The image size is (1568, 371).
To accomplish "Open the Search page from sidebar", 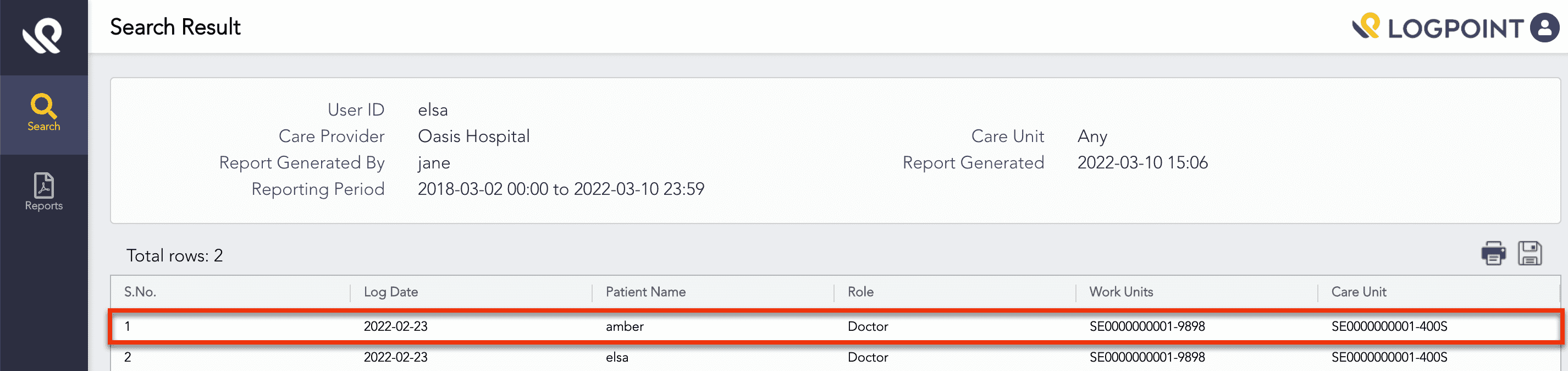I will pos(43,113).
